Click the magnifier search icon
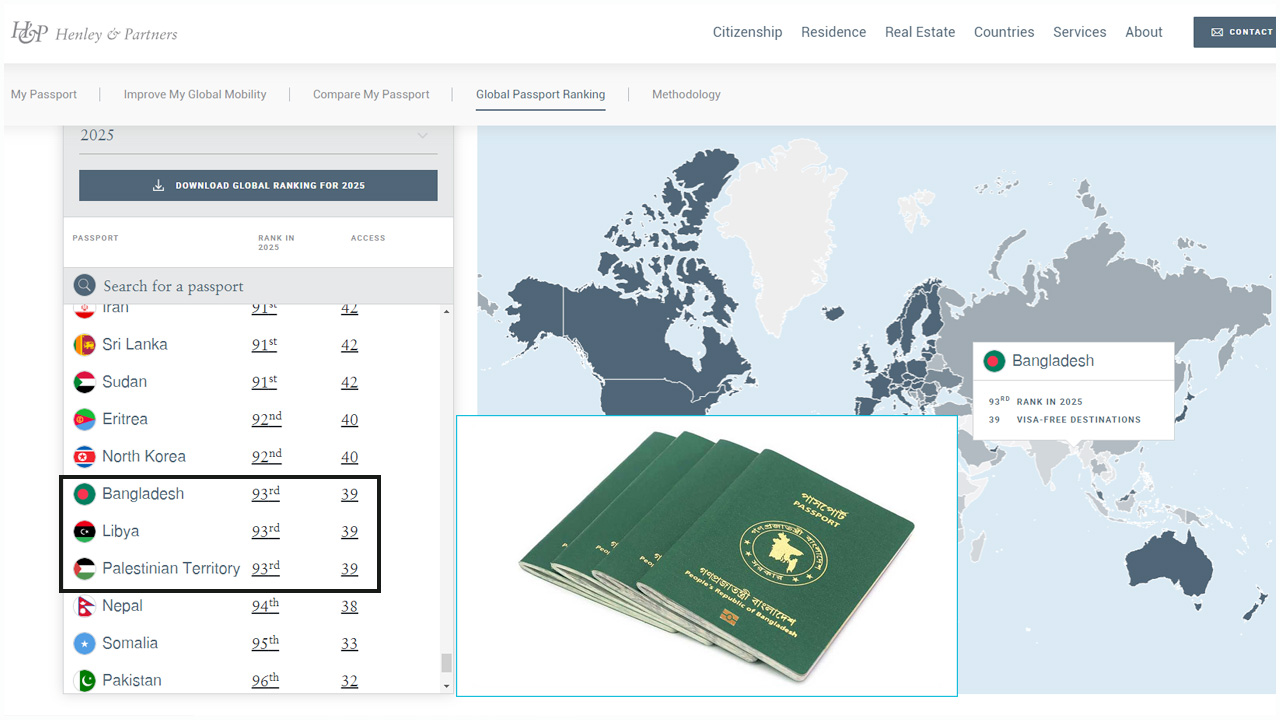Image resolution: width=1280 pixels, height=720 pixels. (84, 286)
